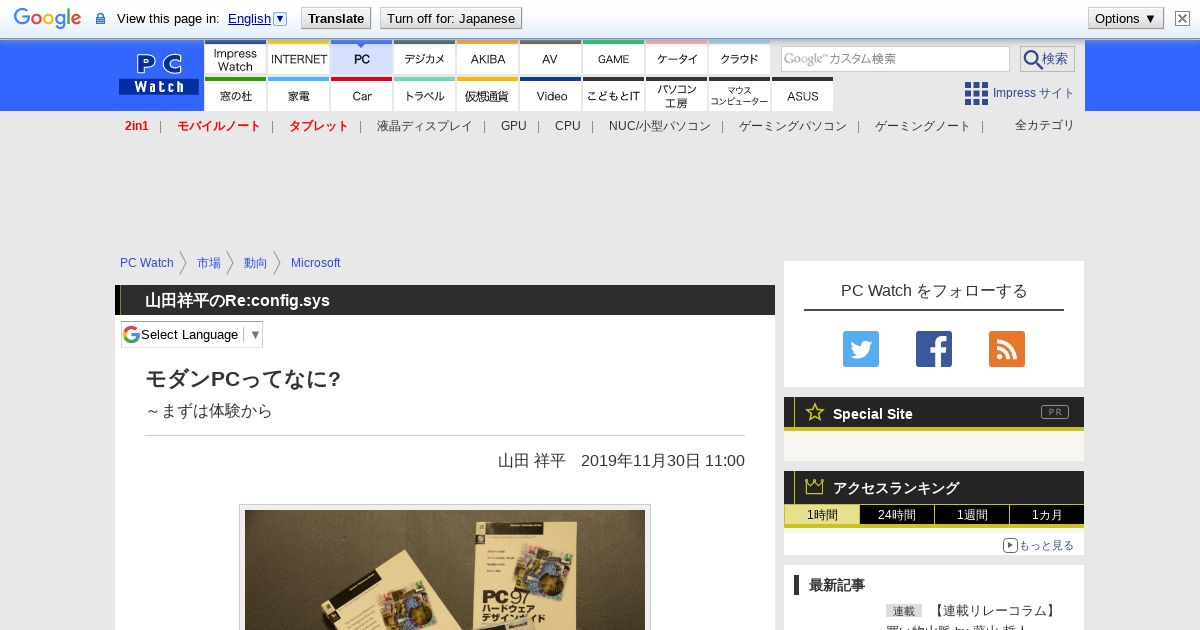Click the アクセスランキング crown icon
This screenshot has height=630, width=1200.
814,487
